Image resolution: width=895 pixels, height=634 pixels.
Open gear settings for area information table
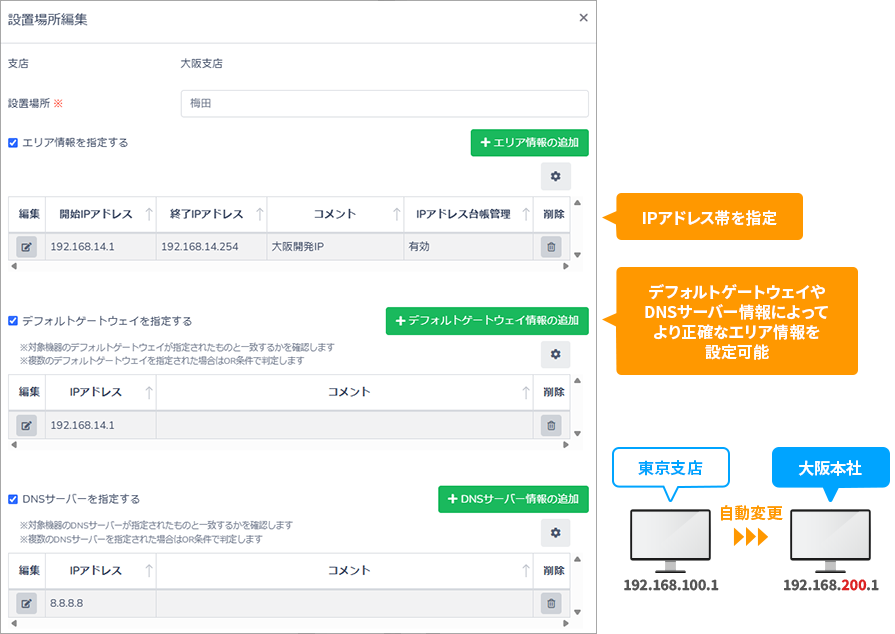point(555,176)
